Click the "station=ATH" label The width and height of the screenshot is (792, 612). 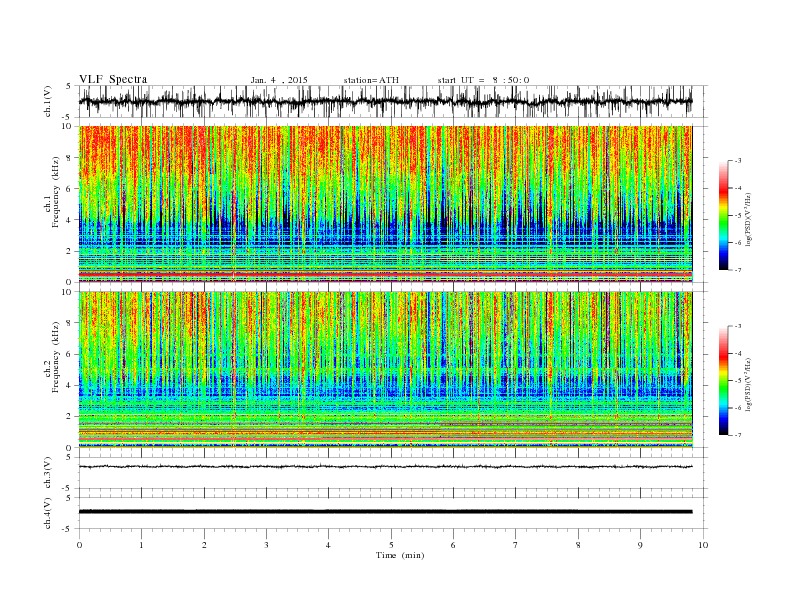pyautogui.click(x=371, y=80)
